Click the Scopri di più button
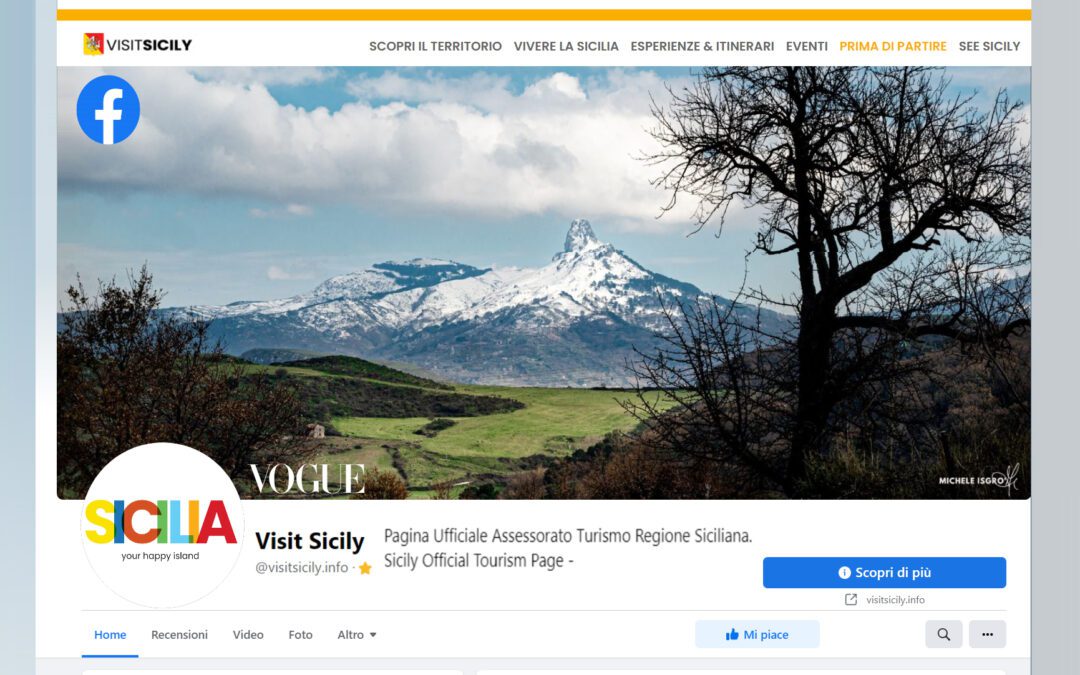Screen dimensions: 1080x675 [x=884, y=572]
